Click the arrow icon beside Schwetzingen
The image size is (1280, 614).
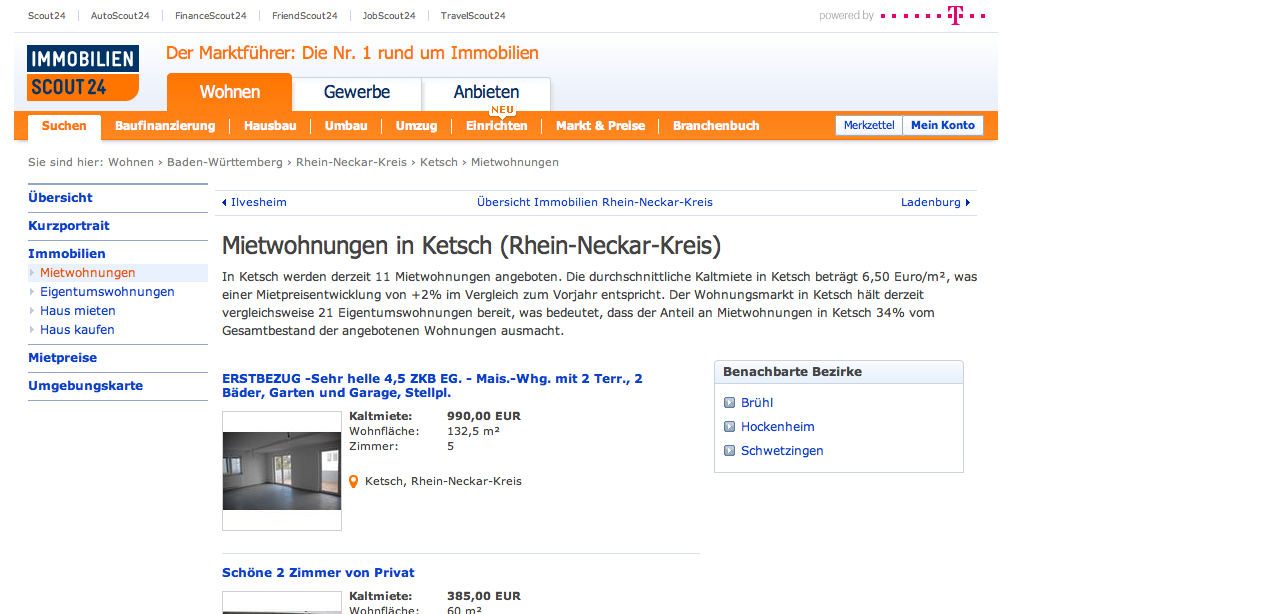[x=730, y=451]
